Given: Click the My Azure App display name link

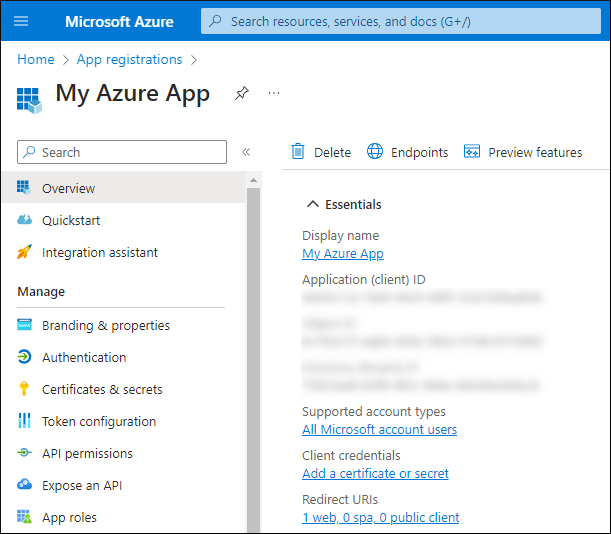Looking at the screenshot, I should click(343, 253).
